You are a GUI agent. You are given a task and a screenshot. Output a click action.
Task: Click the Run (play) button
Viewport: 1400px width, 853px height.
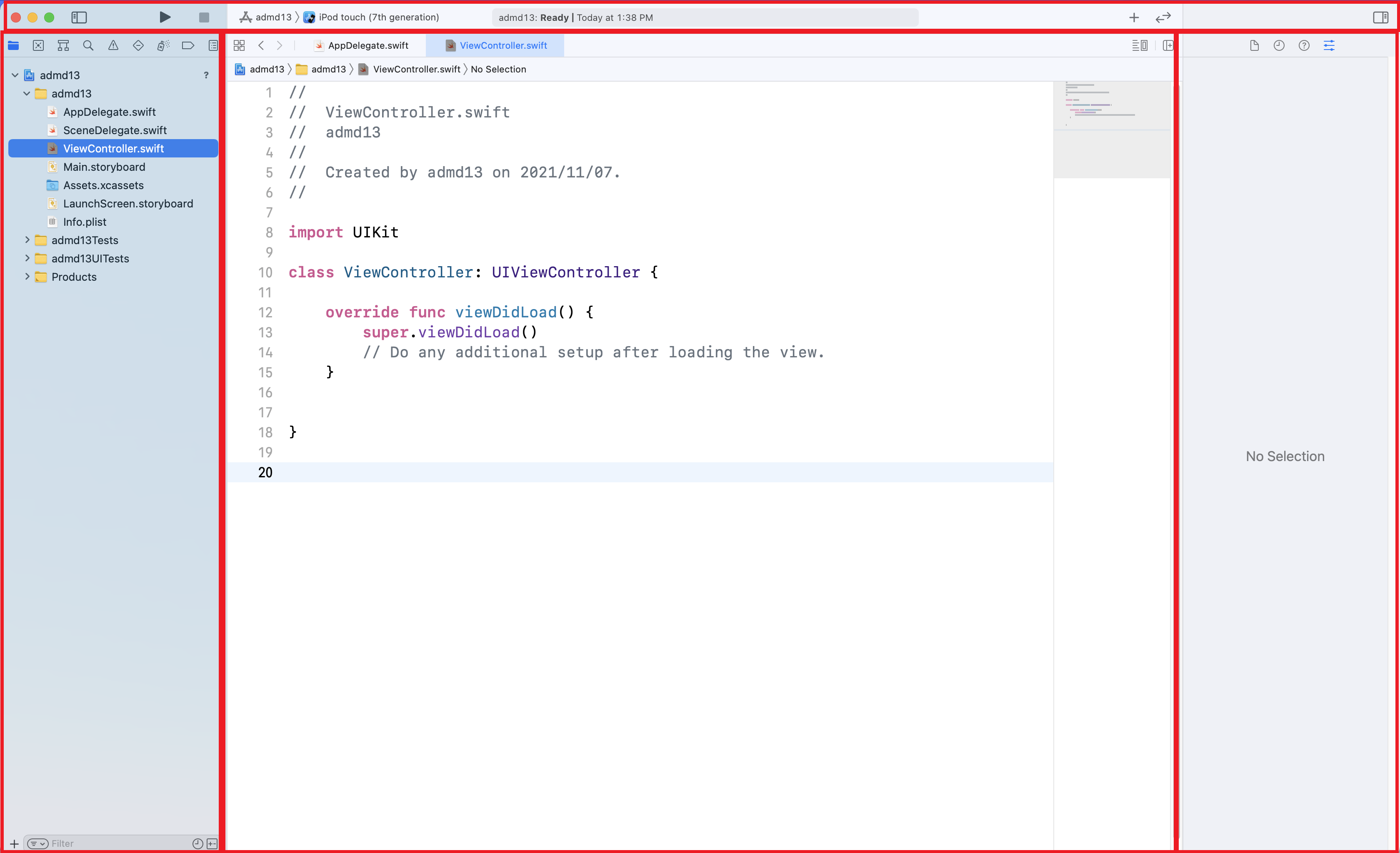(165, 17)
